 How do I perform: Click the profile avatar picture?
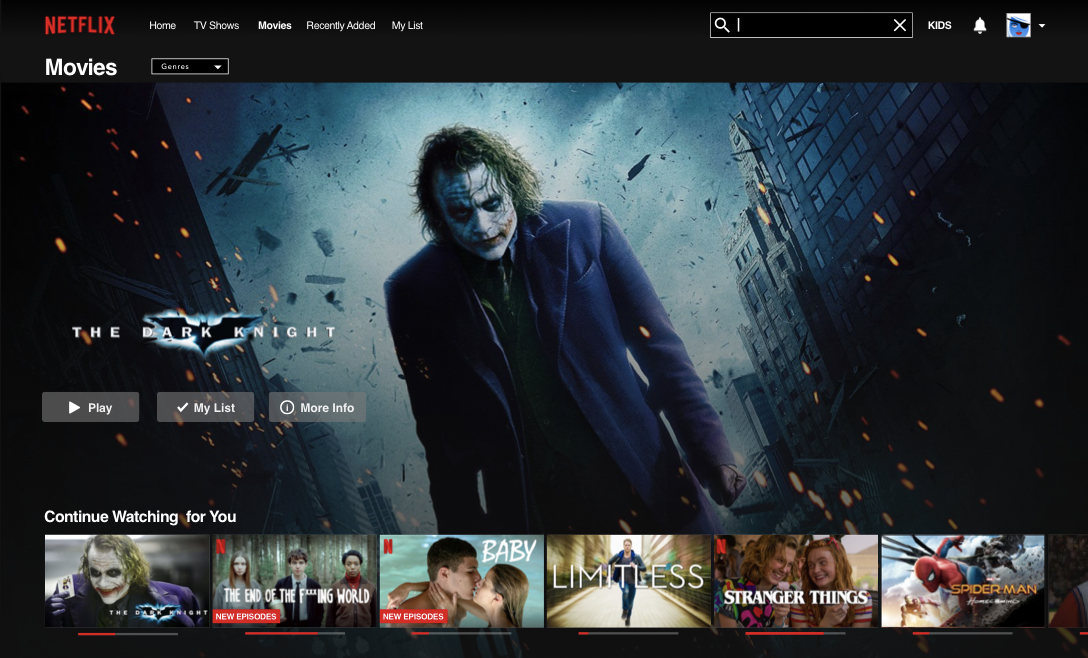(1018, 26)
